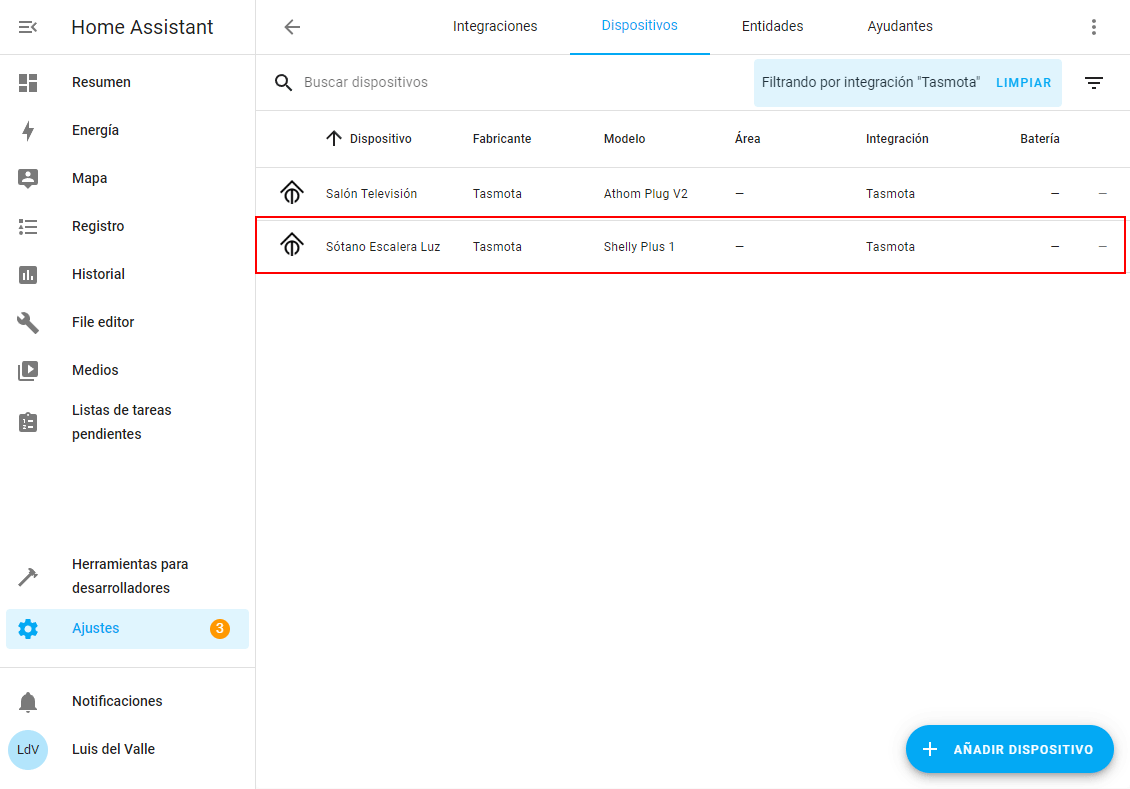Collapse the Home Assistant sidebar menu
This screenshot has height=789, width=1130.
pos(28,27)
